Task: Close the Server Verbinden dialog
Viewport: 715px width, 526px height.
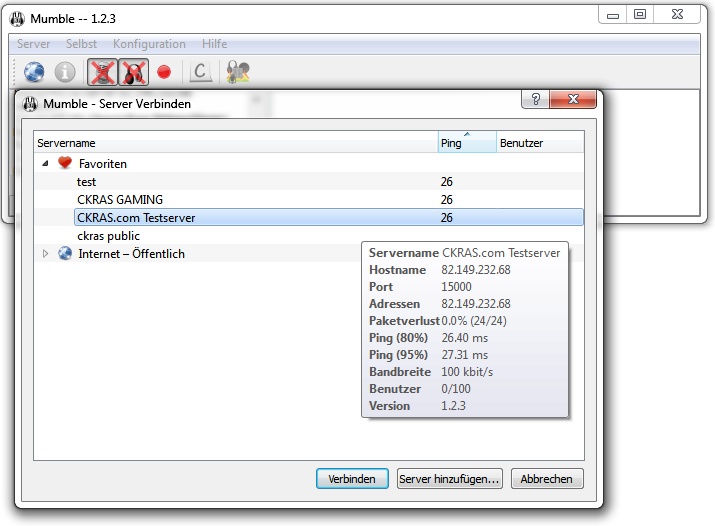Action: (573, 99)
